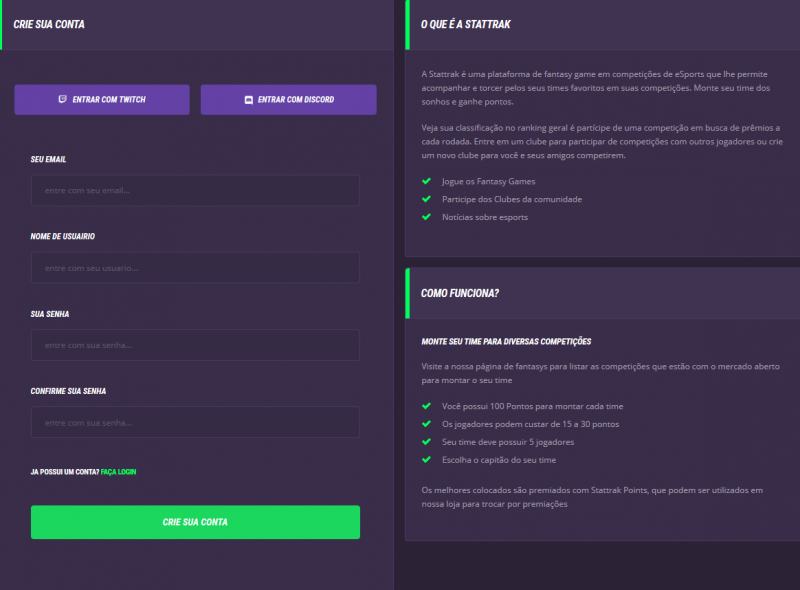Click the Como Funciona? section header
The height and width of the screenshot is (590, 800).
pos(460,293)
